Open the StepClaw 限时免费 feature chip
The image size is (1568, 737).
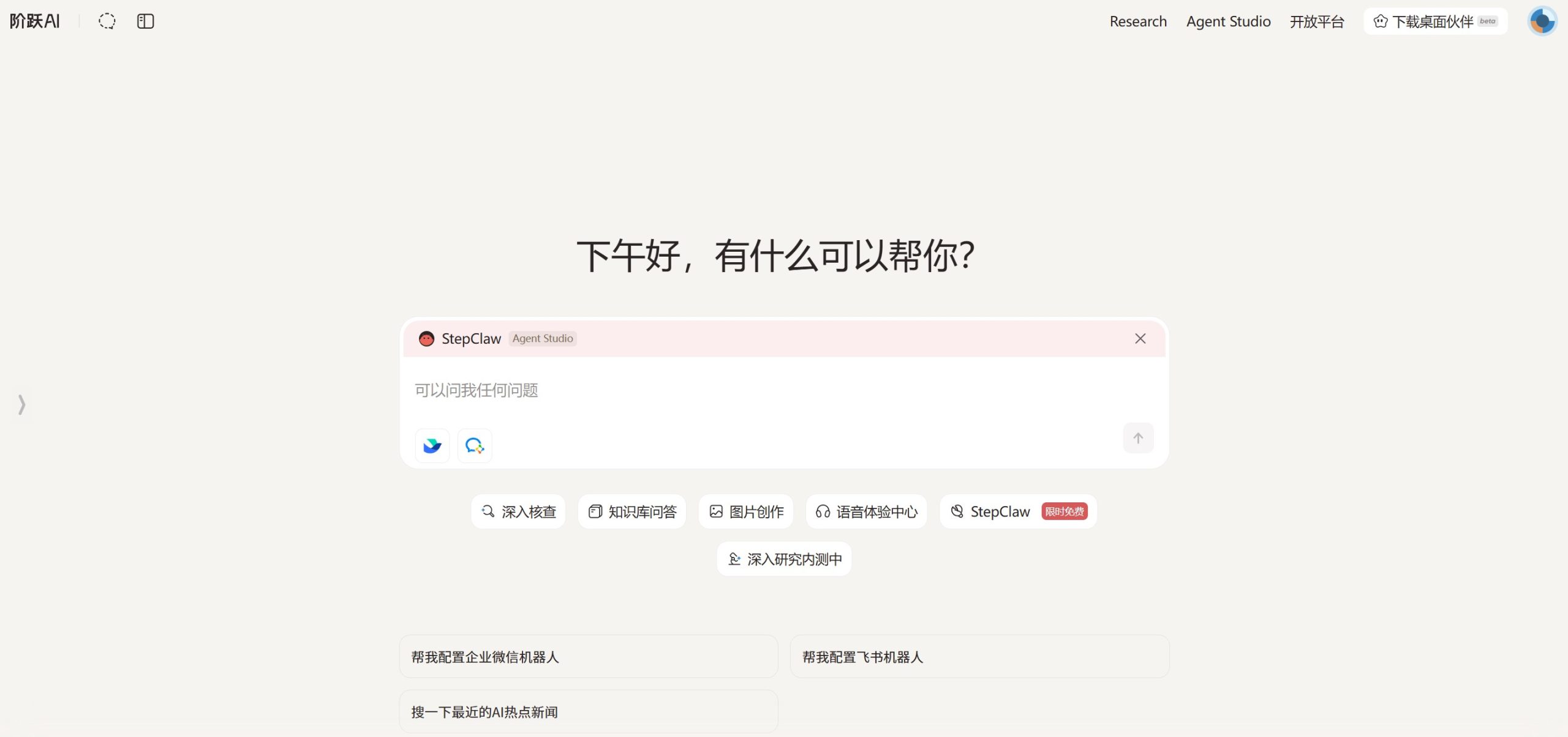pos(1017,511)
